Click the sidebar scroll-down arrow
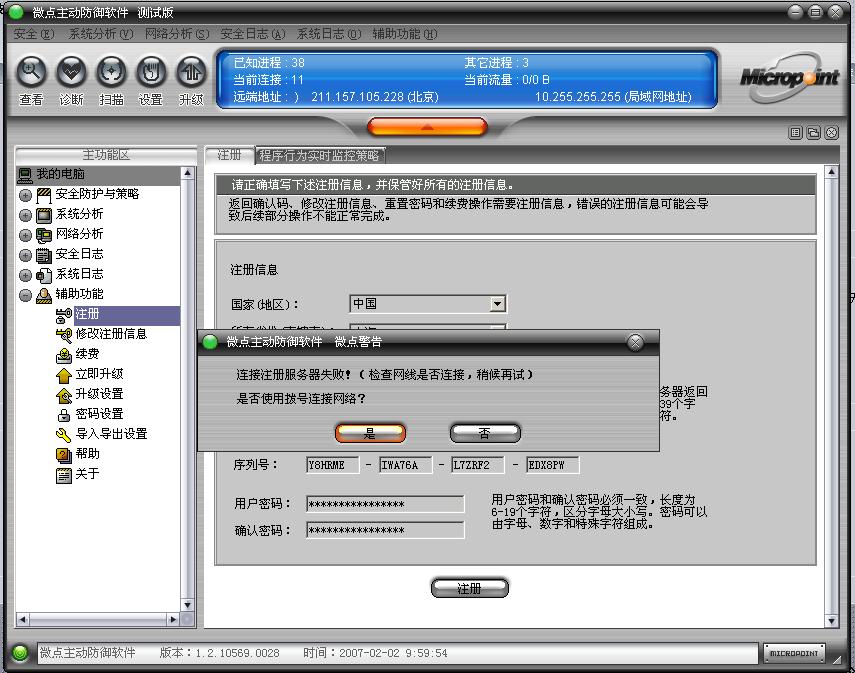 [188, 605]
